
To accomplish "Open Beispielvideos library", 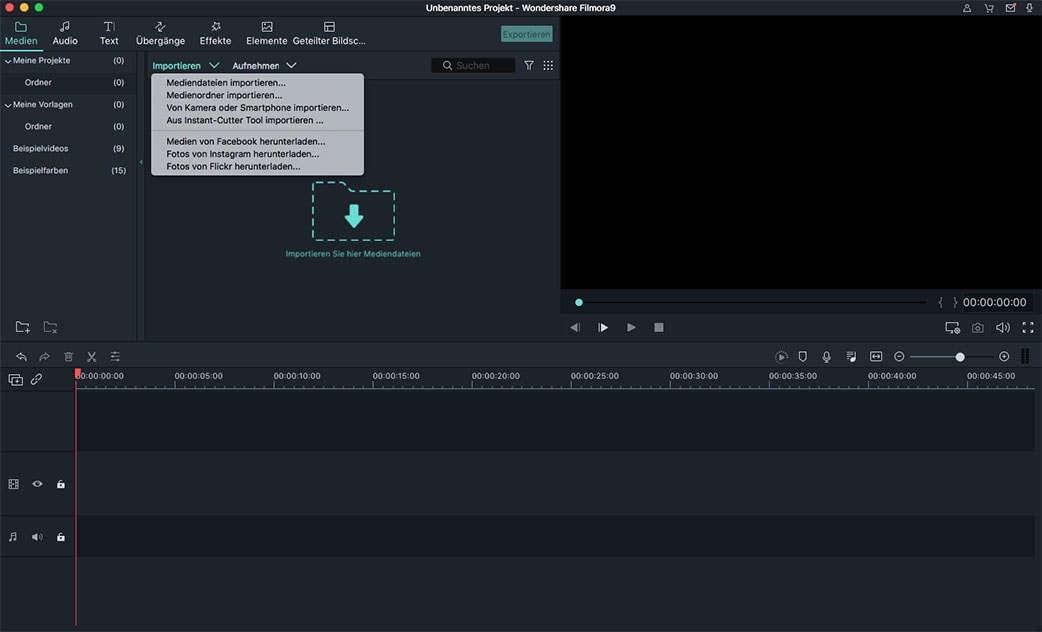I will tap(41, 148).
